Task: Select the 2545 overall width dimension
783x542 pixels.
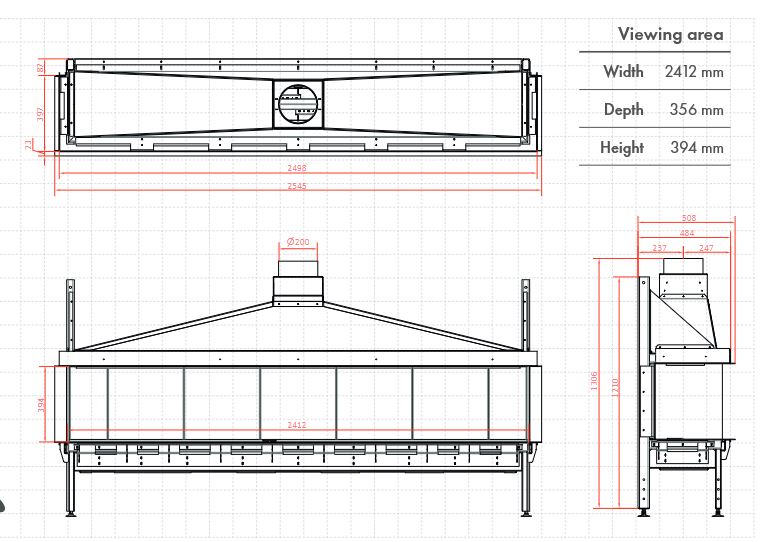Action: 297,186
